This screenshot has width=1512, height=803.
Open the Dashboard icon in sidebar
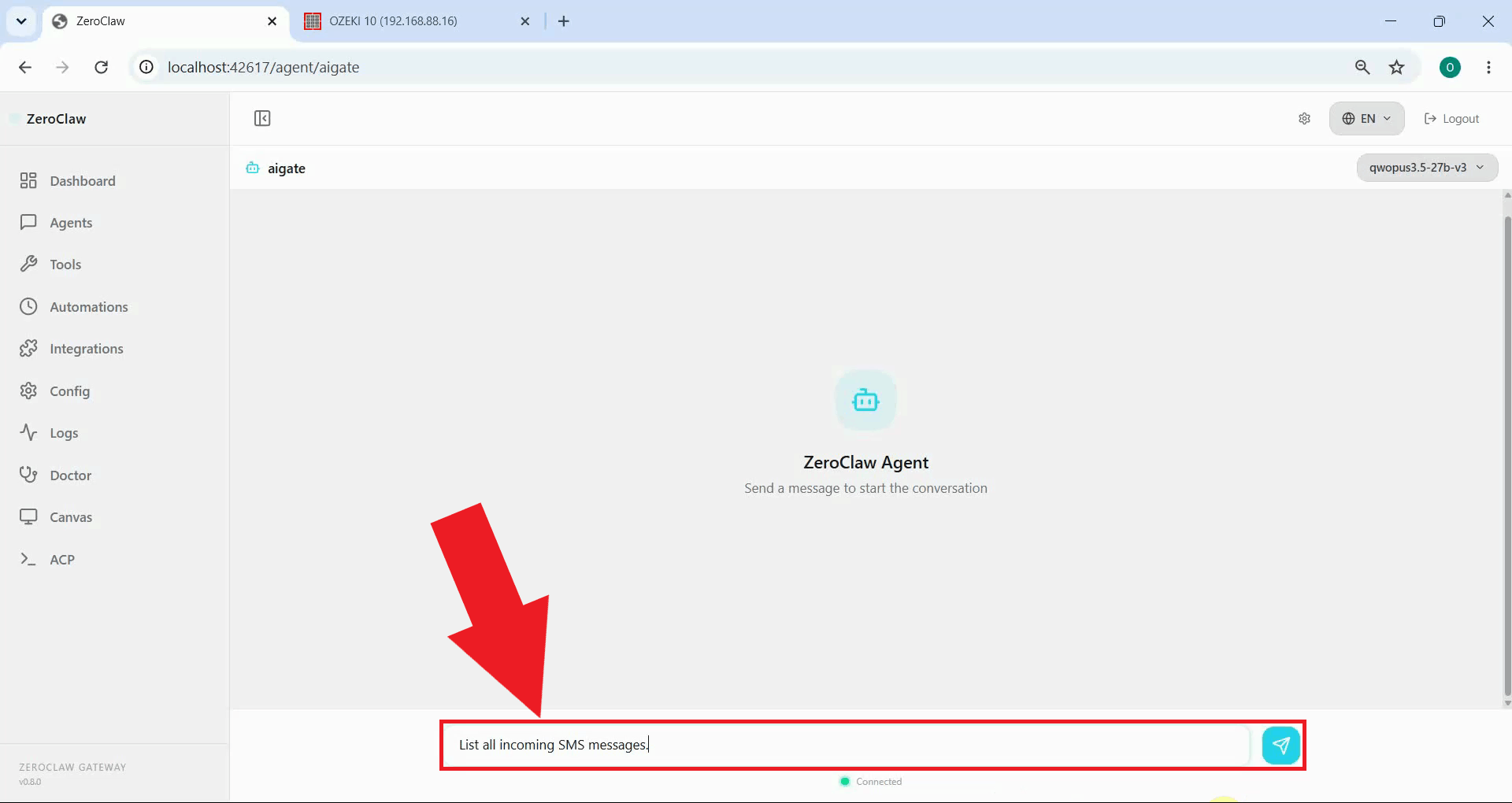coord(28,181)
